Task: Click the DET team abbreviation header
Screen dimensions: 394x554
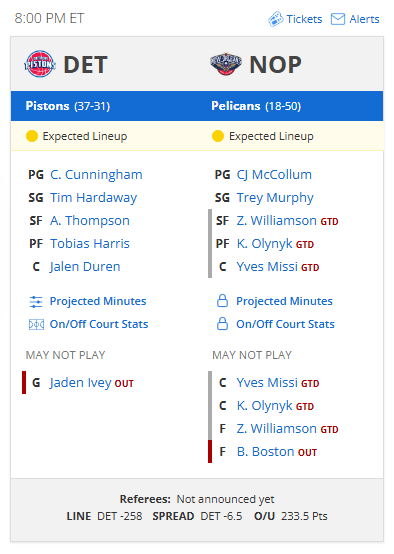Action: (x=85, y=65)
